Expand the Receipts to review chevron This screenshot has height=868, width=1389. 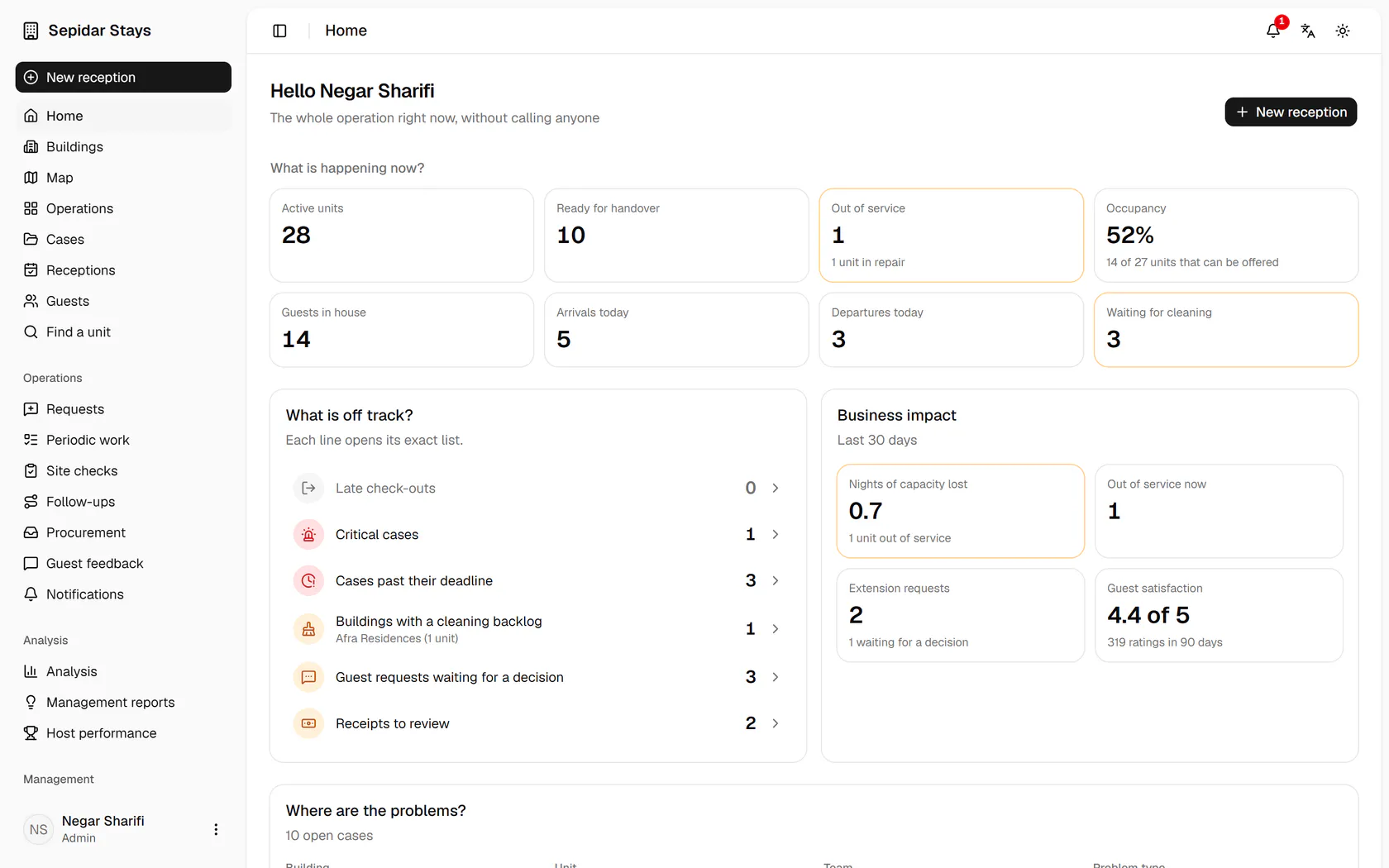pyautogui.click(x=776, y=723)
